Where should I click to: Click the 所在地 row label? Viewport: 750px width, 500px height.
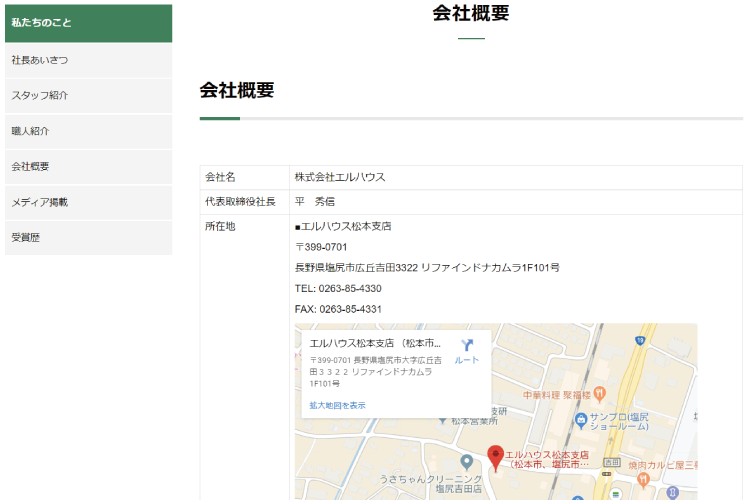[x=220, y=226]
